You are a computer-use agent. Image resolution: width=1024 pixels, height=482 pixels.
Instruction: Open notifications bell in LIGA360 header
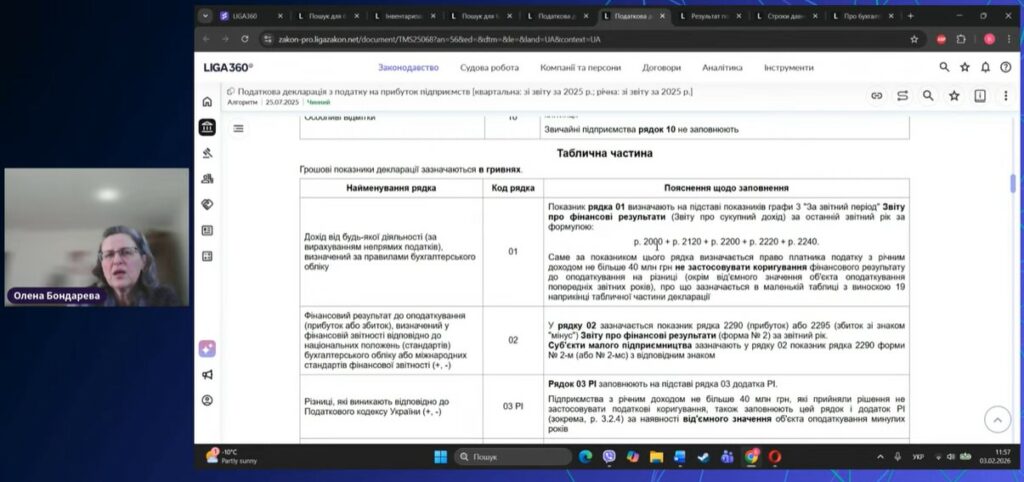[x=985, y=67]
